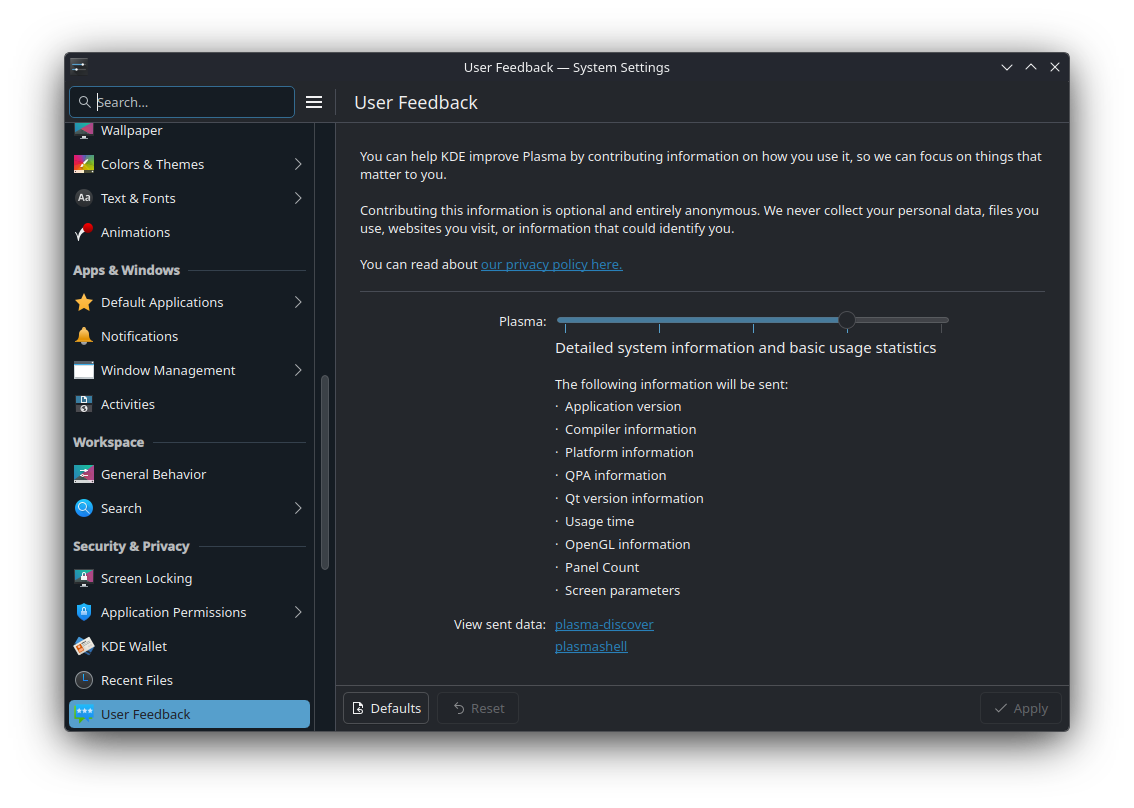
Task: View sent data for plasmashell
Action: click(591, 646)
